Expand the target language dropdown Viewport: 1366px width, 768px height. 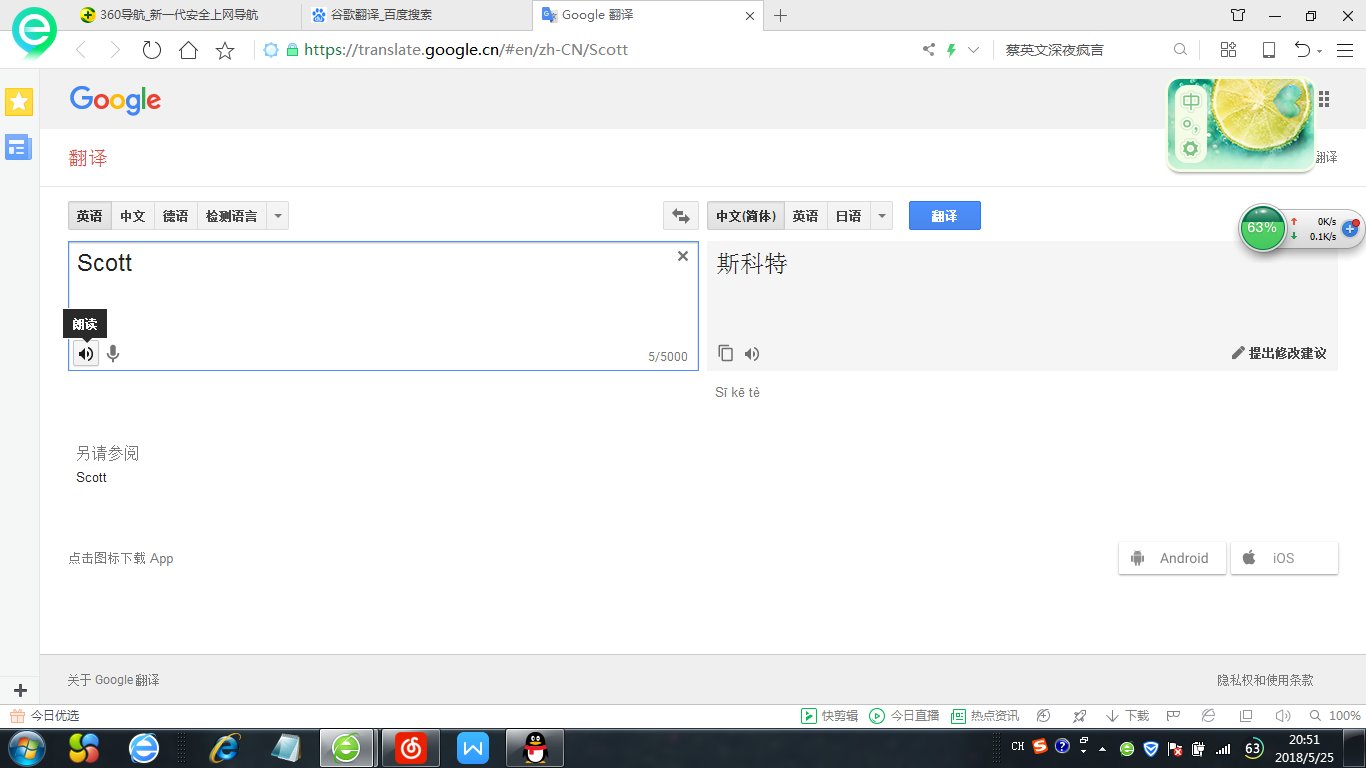881,215
